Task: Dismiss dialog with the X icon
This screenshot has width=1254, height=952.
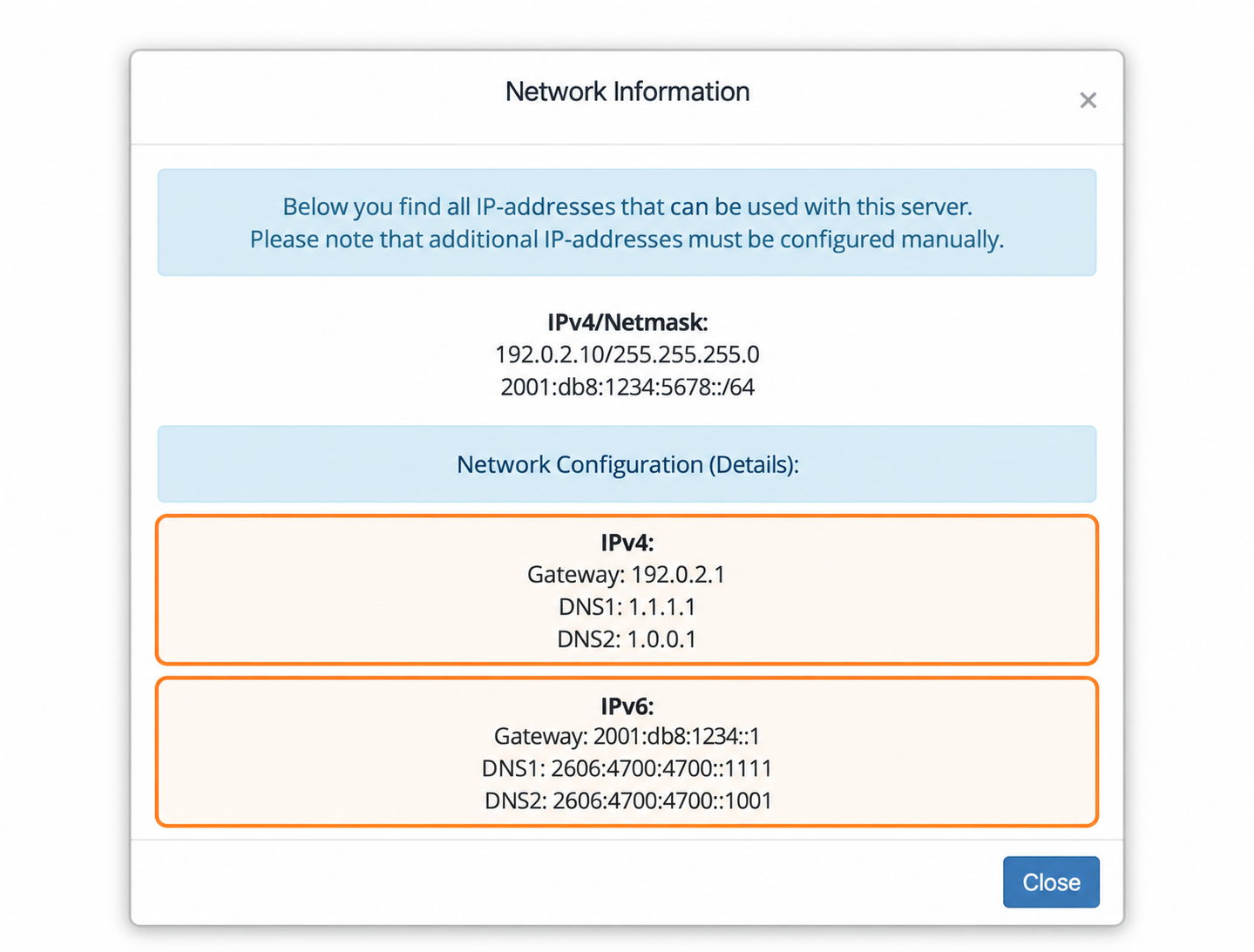Action: [1088, 100]
